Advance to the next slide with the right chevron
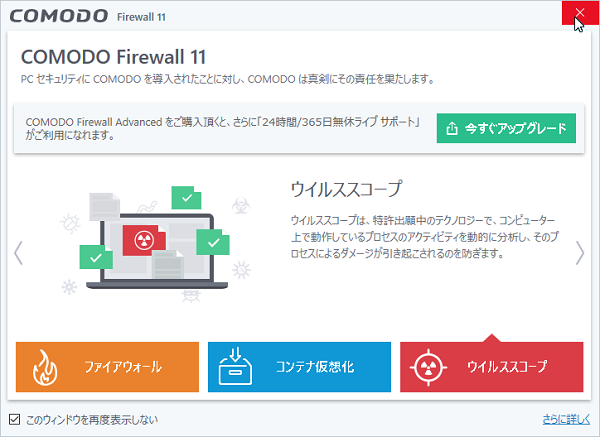The height and width of the screenshot is (437, 600). (580, 253)
